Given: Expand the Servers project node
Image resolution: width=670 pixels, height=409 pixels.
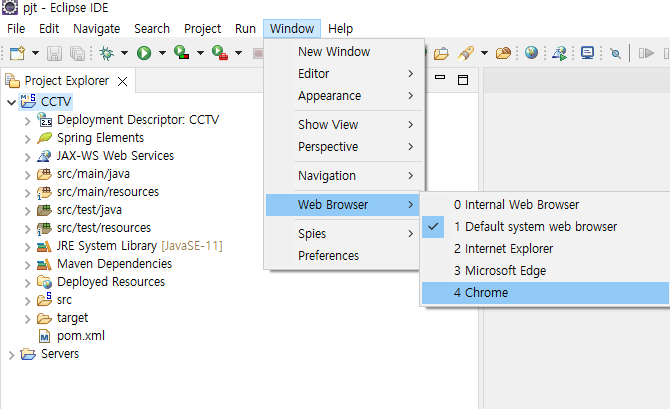Looking at the screenshot, I should tap(12, 355).
